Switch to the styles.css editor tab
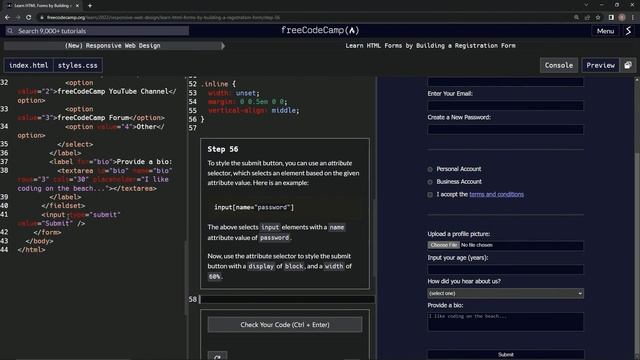Image resolution: width=640 pixels, height=360 pixels. 78,65
